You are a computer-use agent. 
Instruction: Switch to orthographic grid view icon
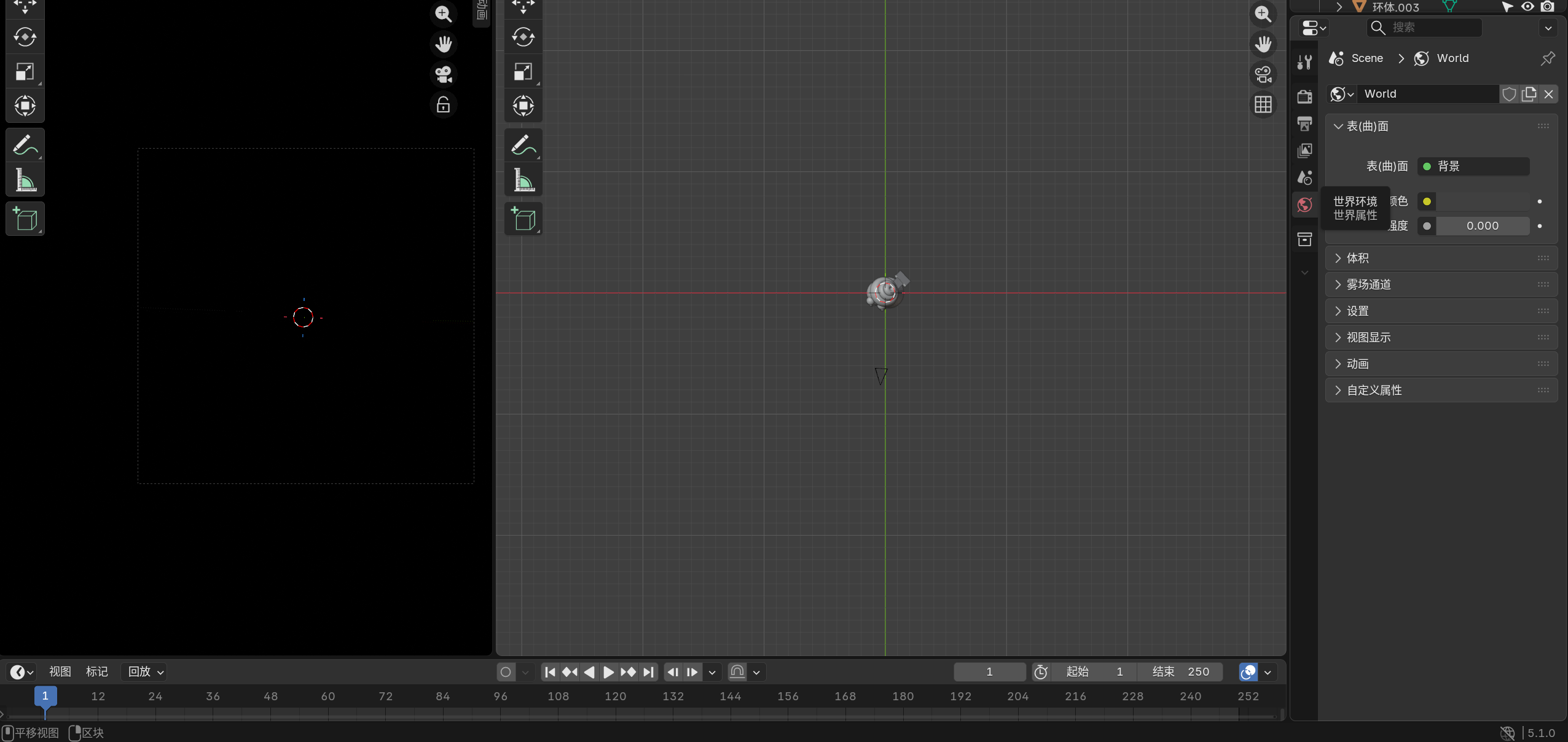pyautogui.click(x=1263, y=104)
